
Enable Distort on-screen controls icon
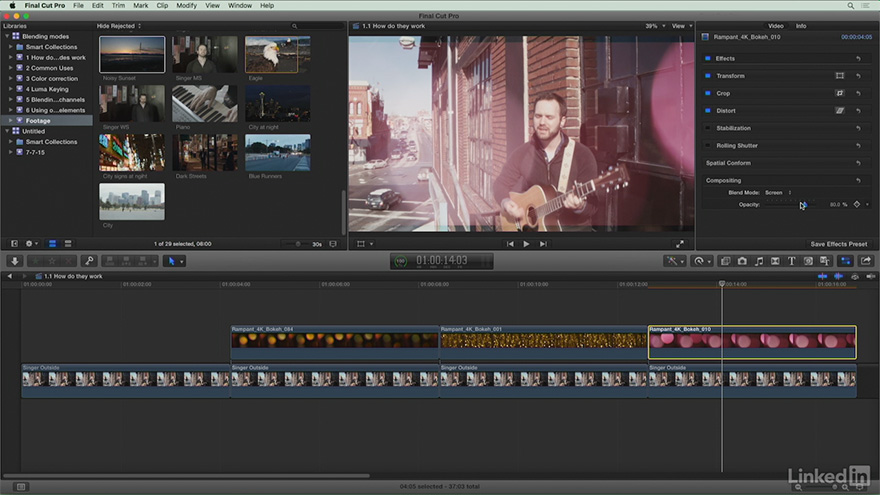point(840,111)
